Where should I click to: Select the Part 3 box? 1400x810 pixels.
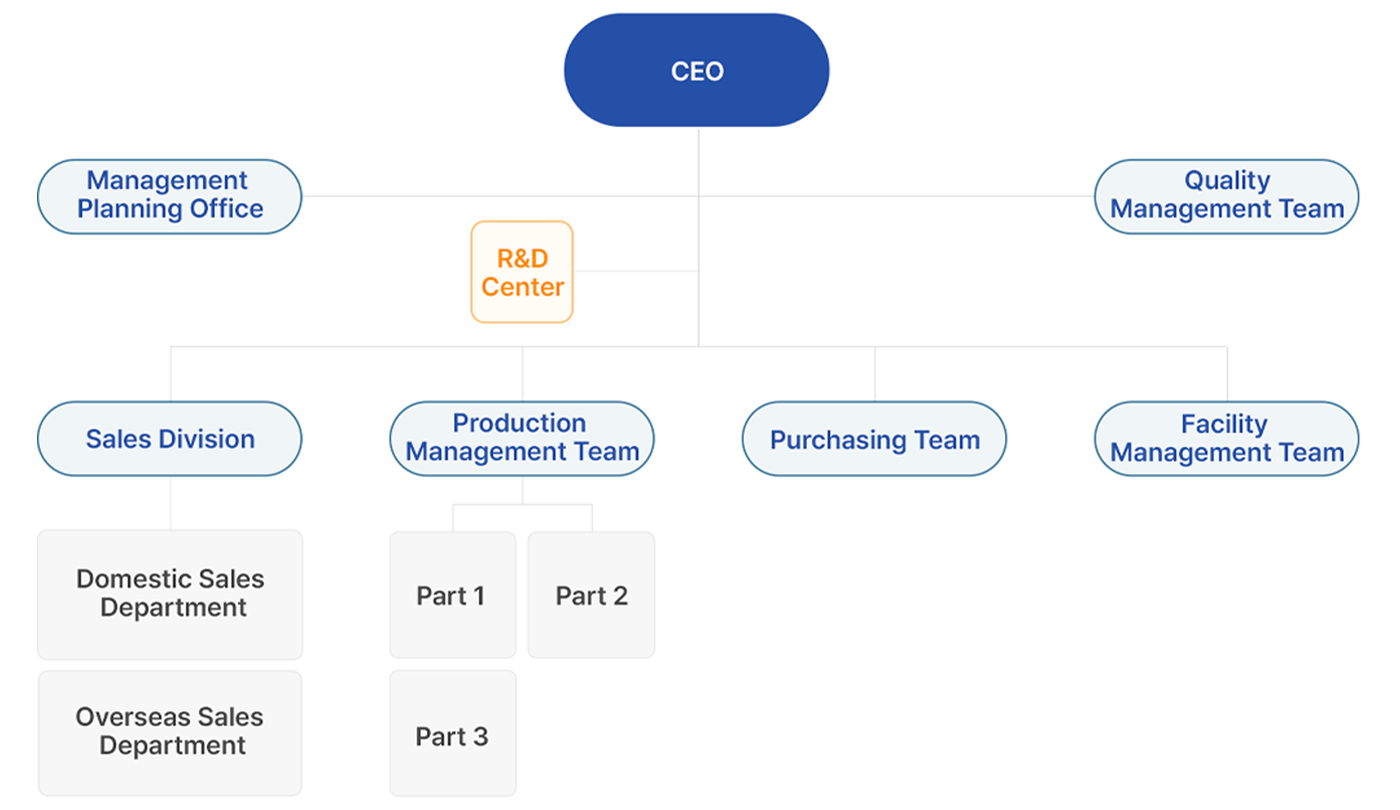point(453,733)
